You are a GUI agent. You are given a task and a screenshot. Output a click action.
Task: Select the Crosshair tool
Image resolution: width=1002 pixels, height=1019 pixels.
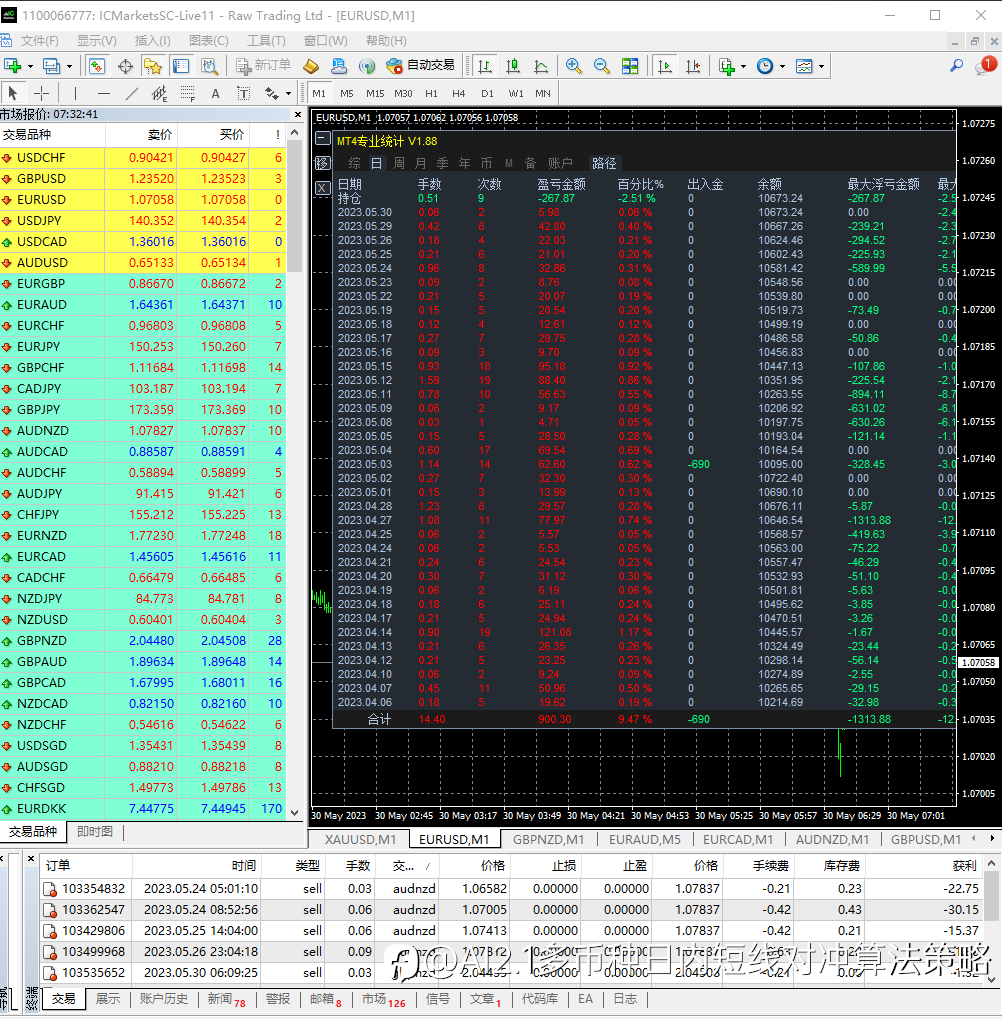[x=41, y=93]
